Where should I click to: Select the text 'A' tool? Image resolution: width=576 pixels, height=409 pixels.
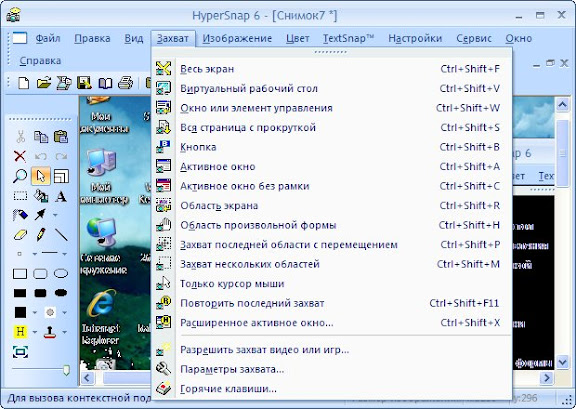coord(61,196)
